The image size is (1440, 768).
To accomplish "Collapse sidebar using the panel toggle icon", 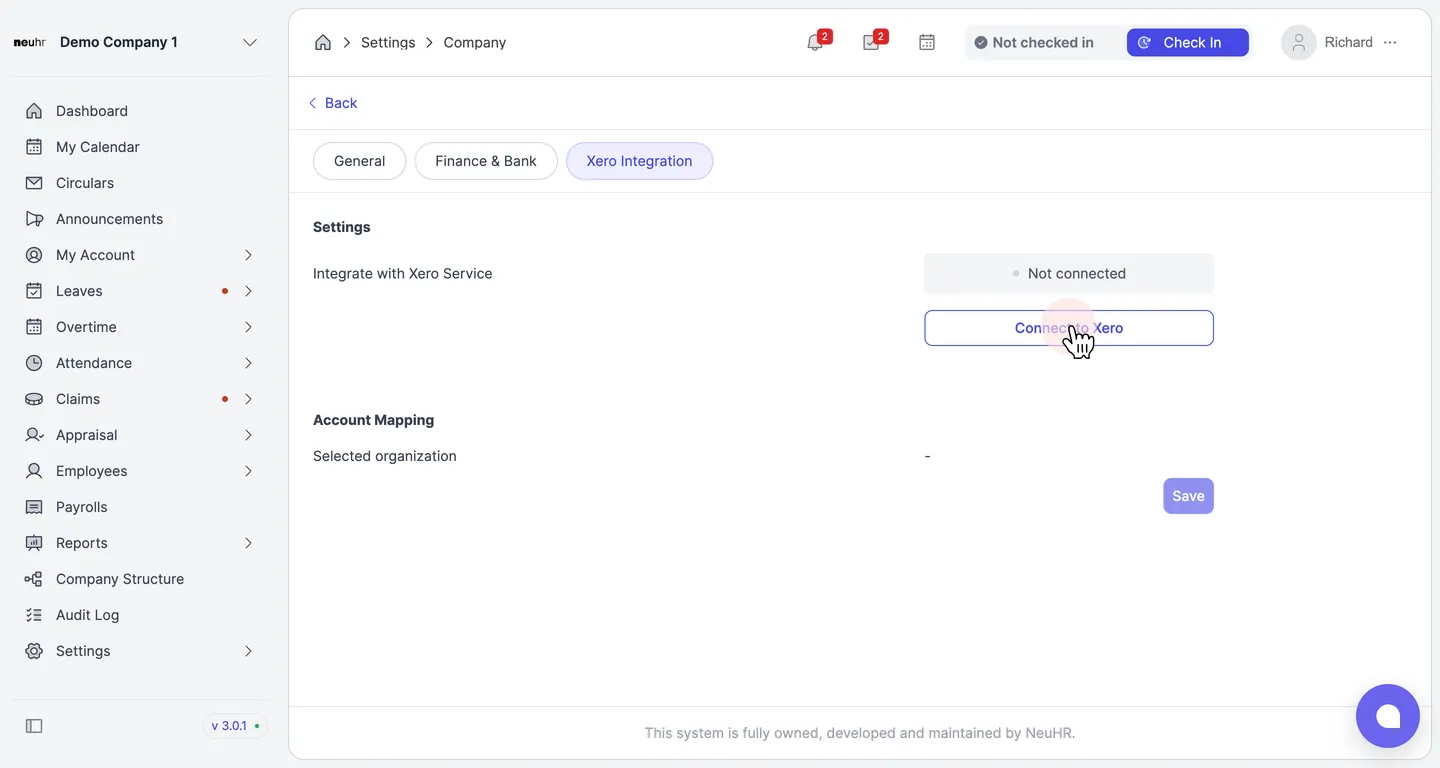I will coord(34,726).
